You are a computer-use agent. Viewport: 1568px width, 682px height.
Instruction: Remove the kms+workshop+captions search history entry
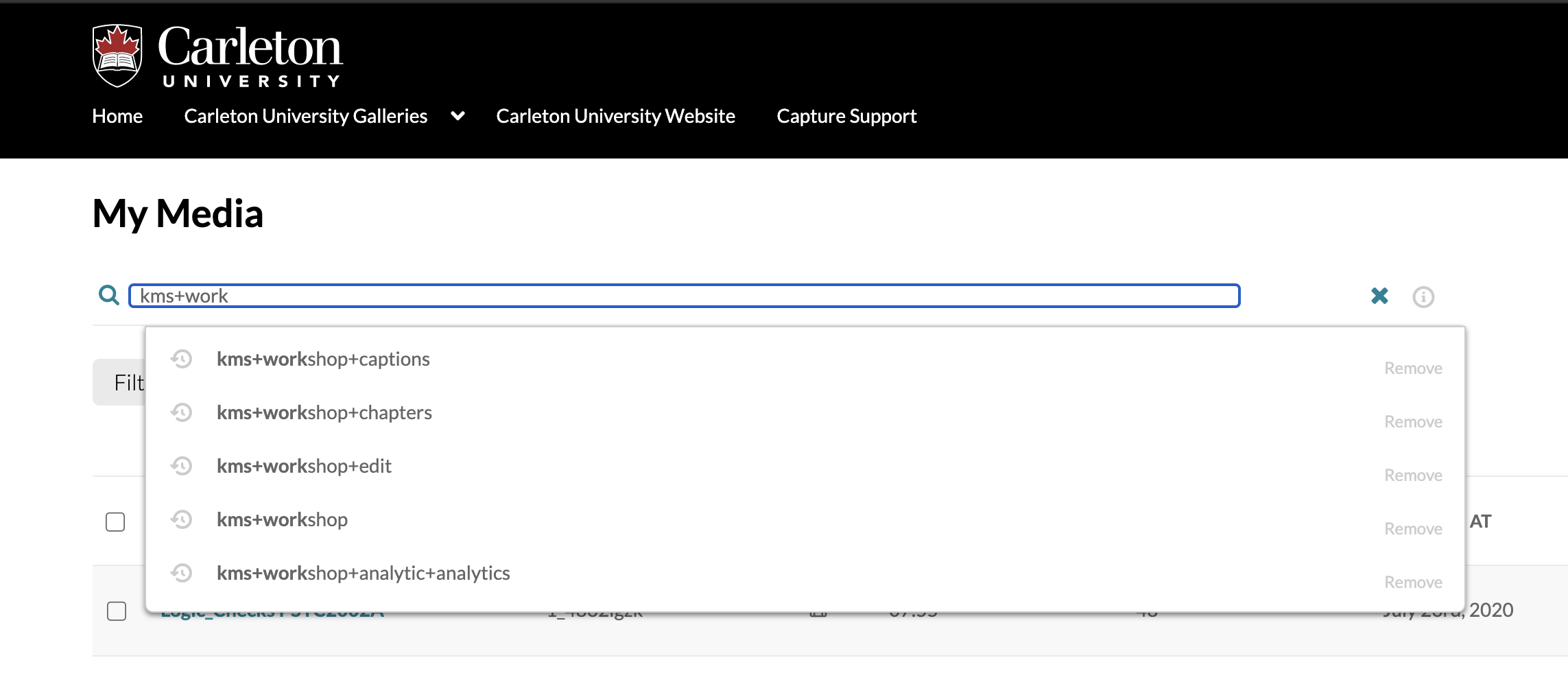point(1413,368)
